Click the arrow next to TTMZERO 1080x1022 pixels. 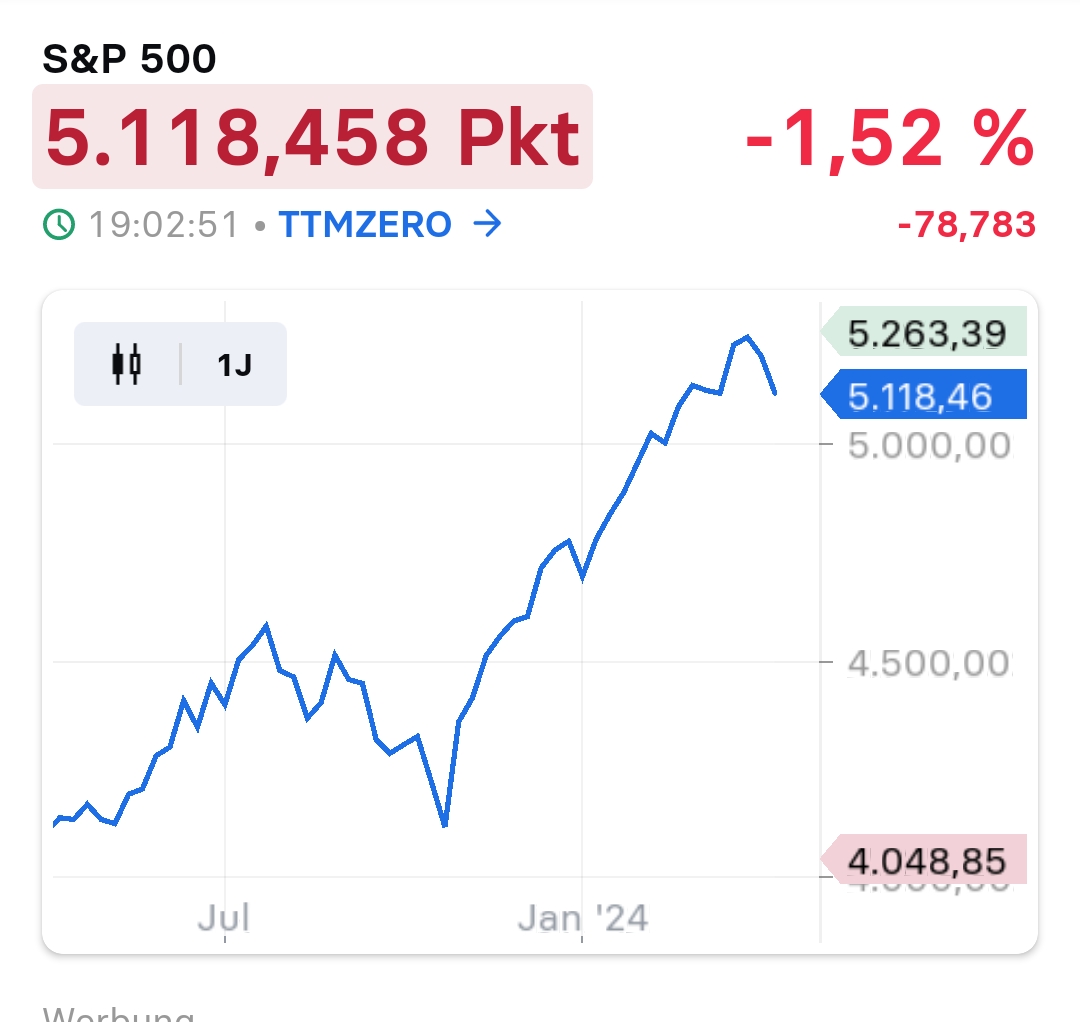pos(486,225)
